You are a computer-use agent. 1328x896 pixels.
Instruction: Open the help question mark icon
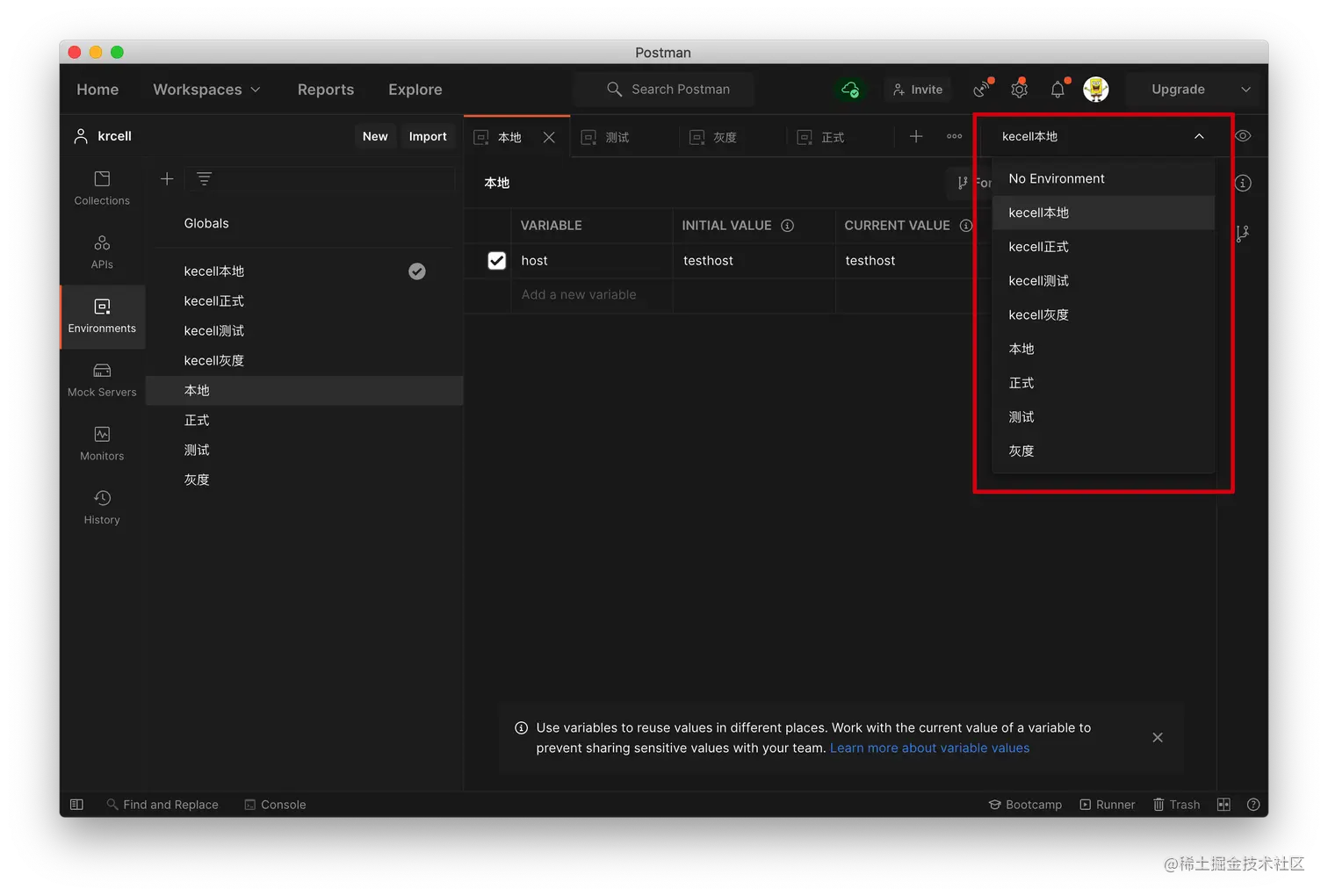click(x=1253, y=805)
